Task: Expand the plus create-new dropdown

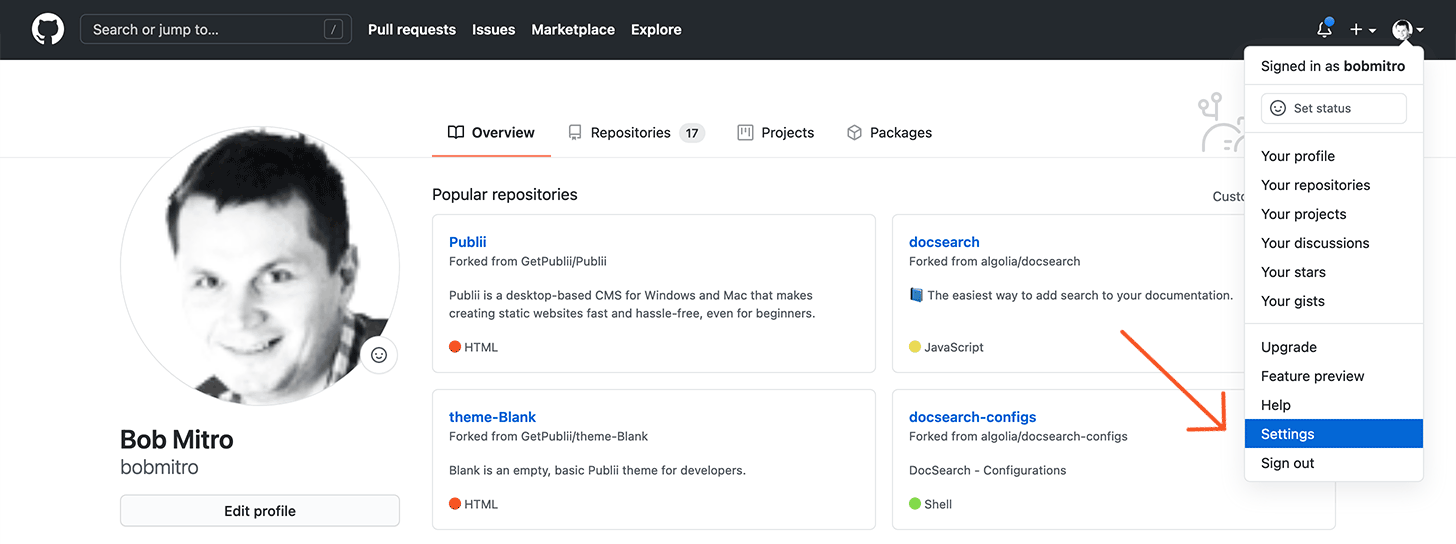Action: [x=1362, y=30]
